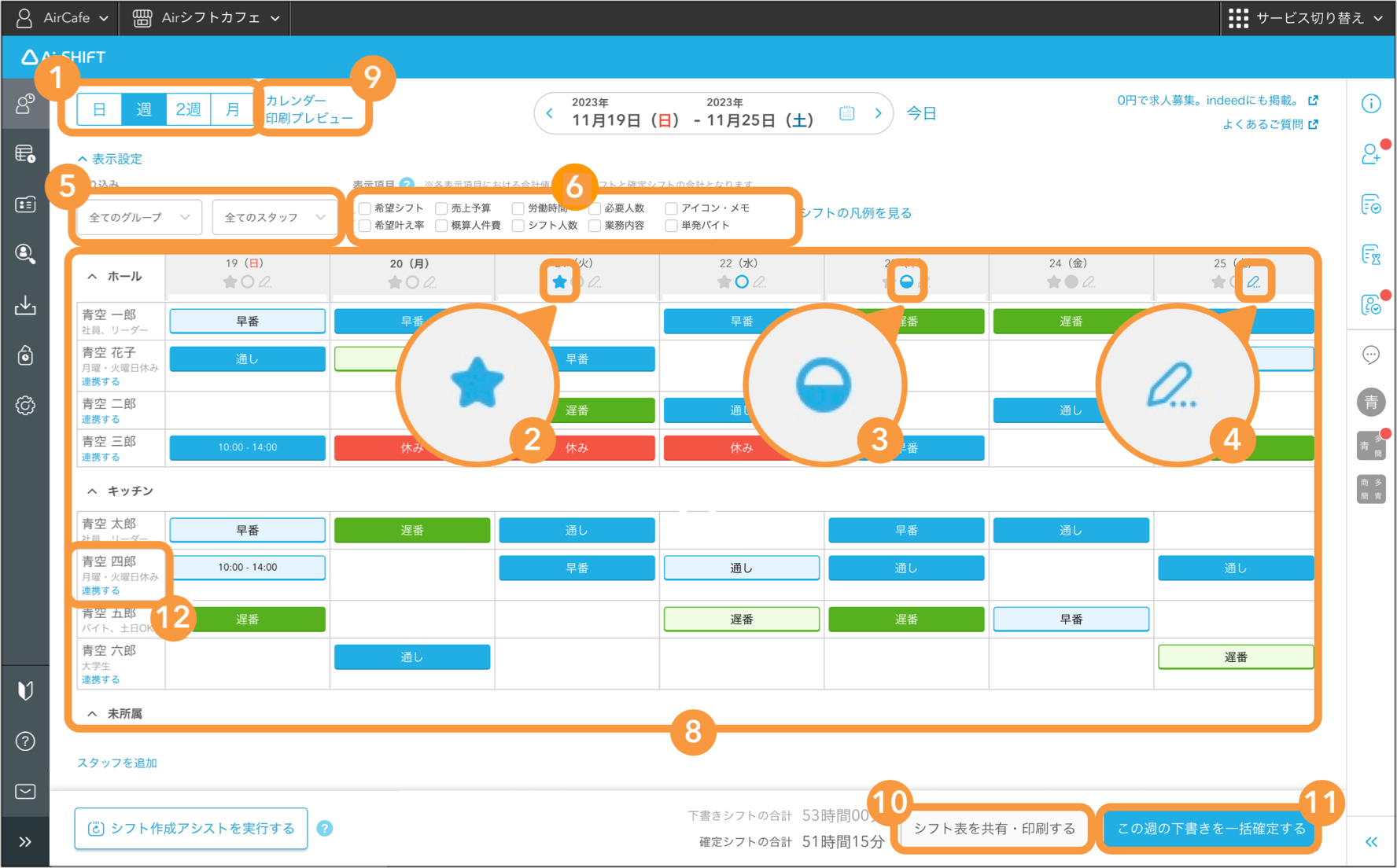Click the download icon in left sidebar
The image size is (1397, 868).
tap(25, 304)
